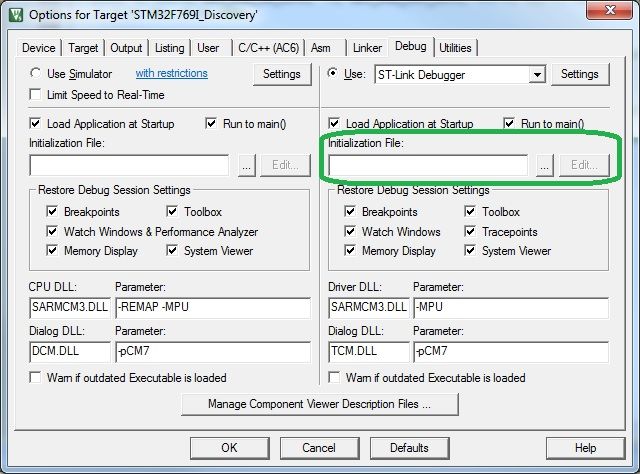Enable debugger Warn if outdated Executable

[334, 377]
